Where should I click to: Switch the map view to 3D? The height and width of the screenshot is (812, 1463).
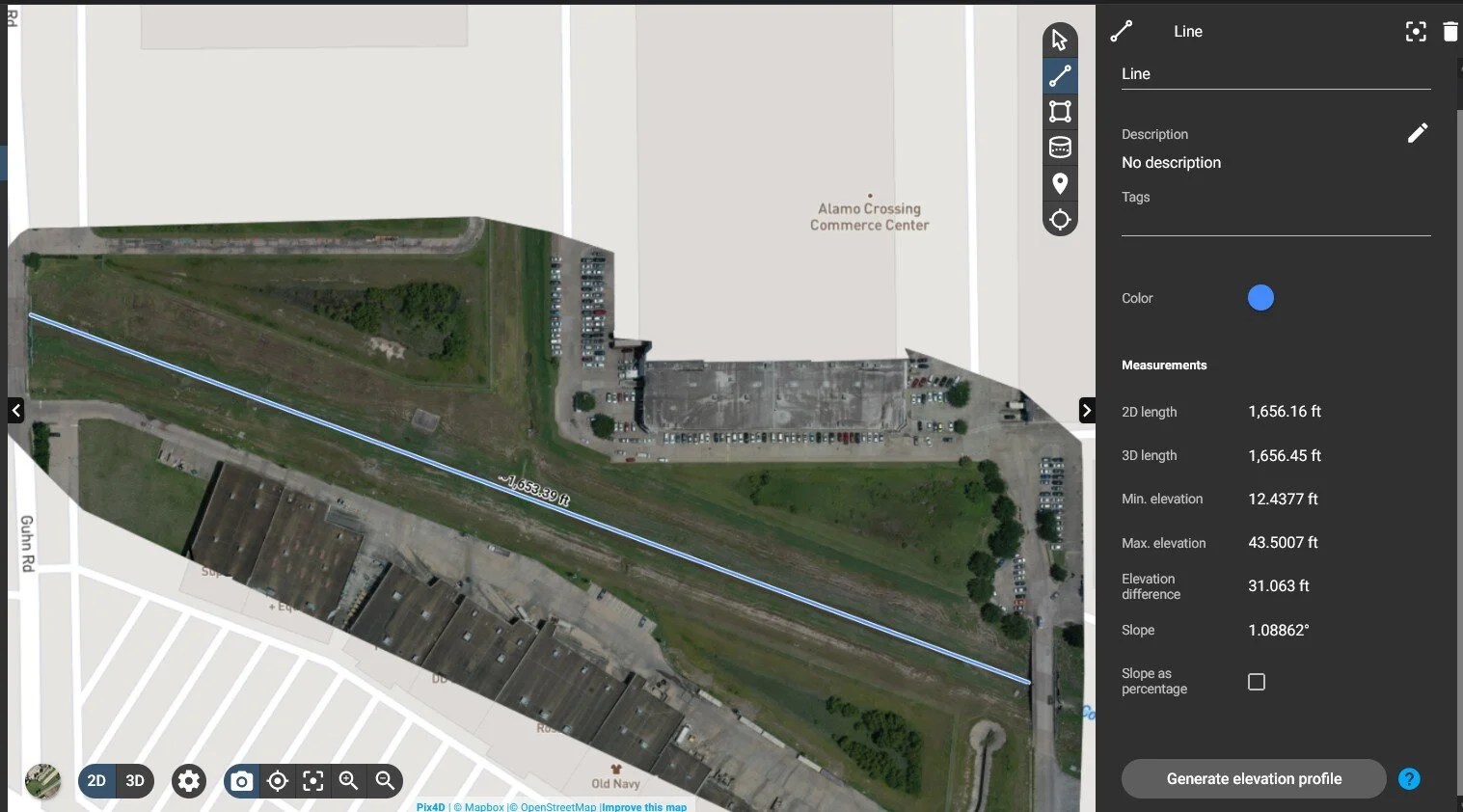(135, 780)
